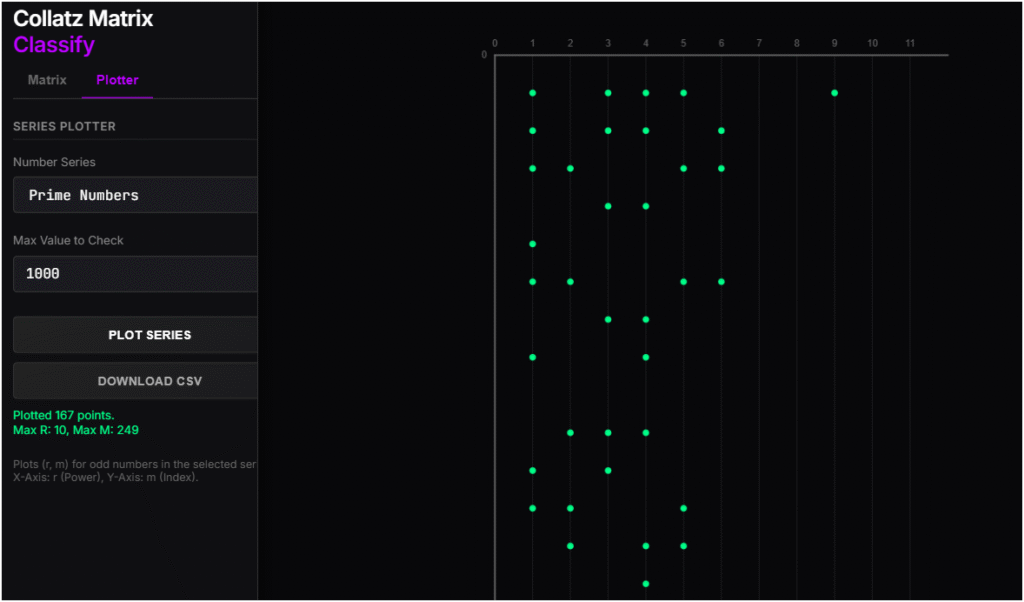Open the Number Series dropdown showing Prime Numbers

tap(135, 195)
